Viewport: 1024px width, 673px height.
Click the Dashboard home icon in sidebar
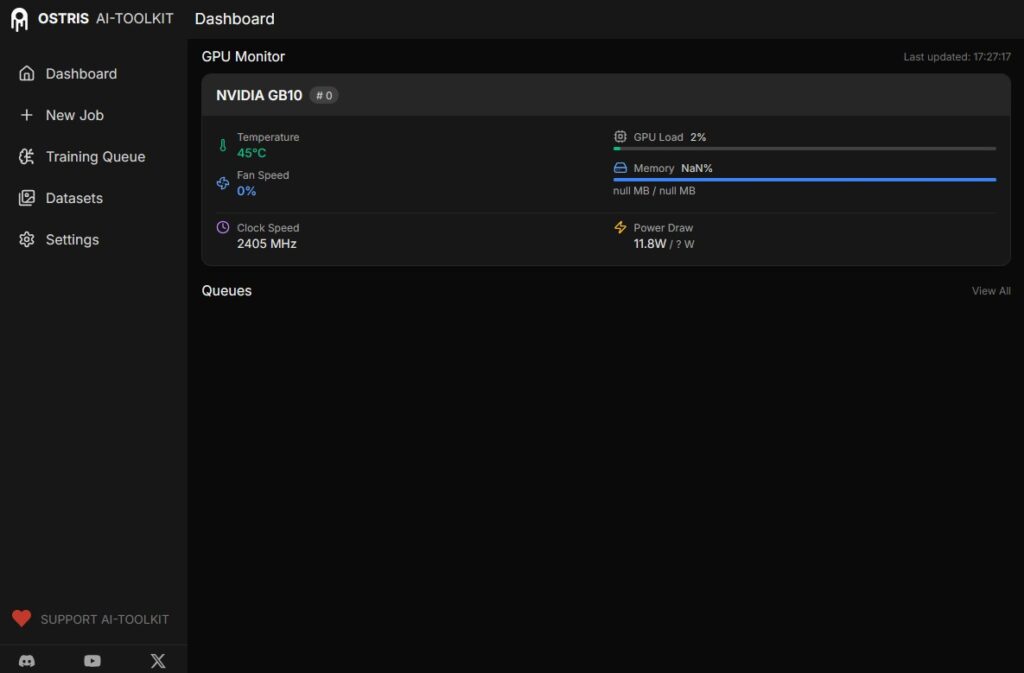[x=27, y=74]
